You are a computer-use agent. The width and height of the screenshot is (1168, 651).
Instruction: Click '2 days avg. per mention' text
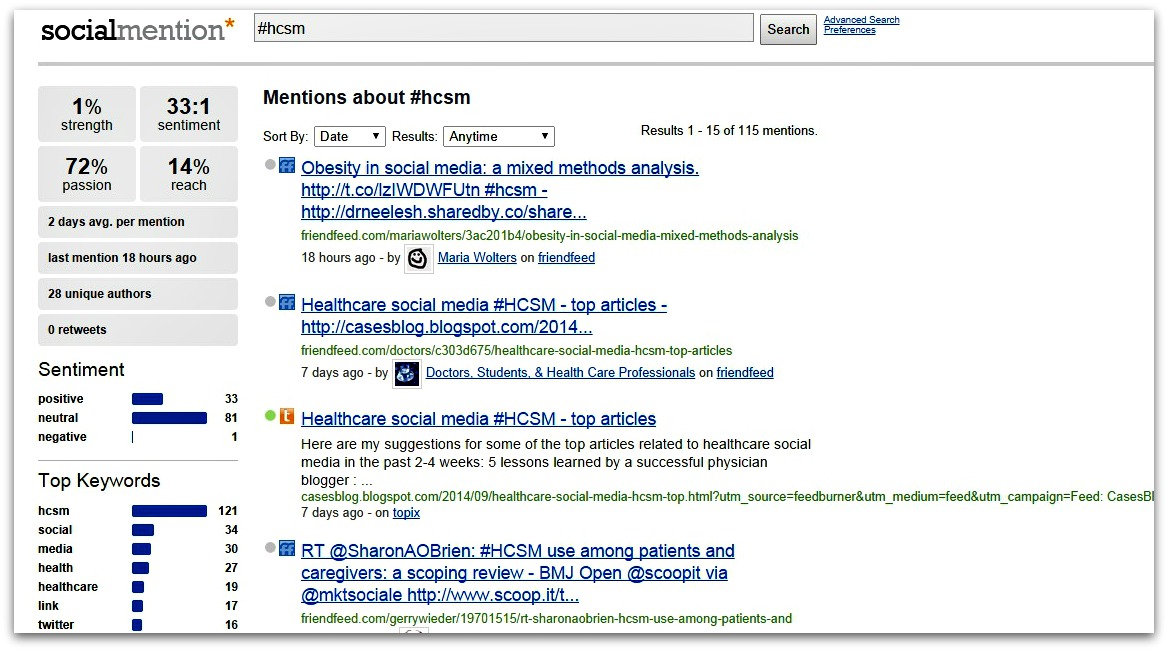pos(116,222)
